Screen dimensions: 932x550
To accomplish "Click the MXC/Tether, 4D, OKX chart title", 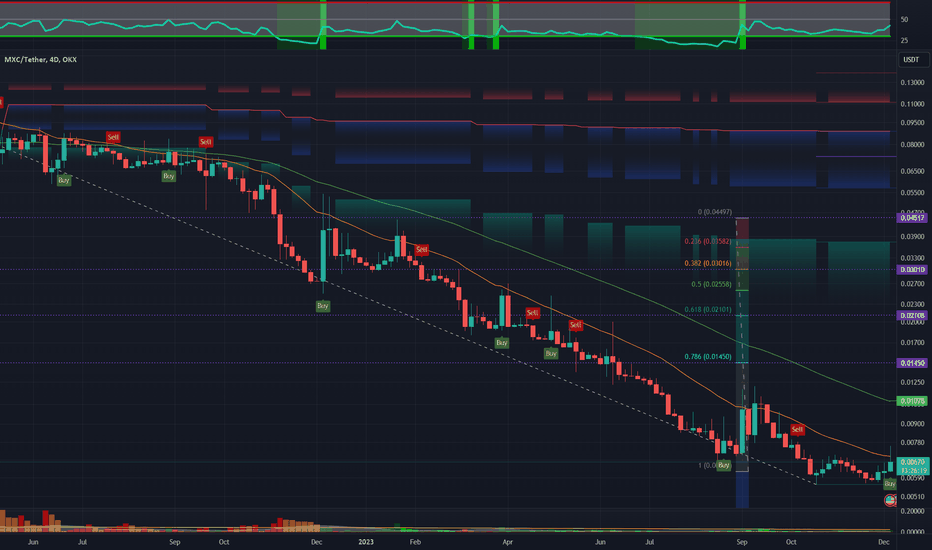I will [40, 59].
